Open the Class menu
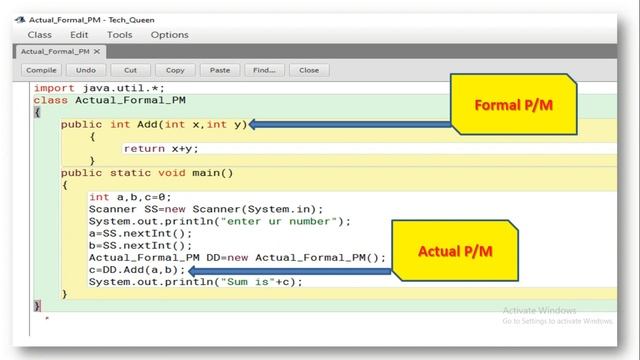The image size is (640, 360). 40,35
